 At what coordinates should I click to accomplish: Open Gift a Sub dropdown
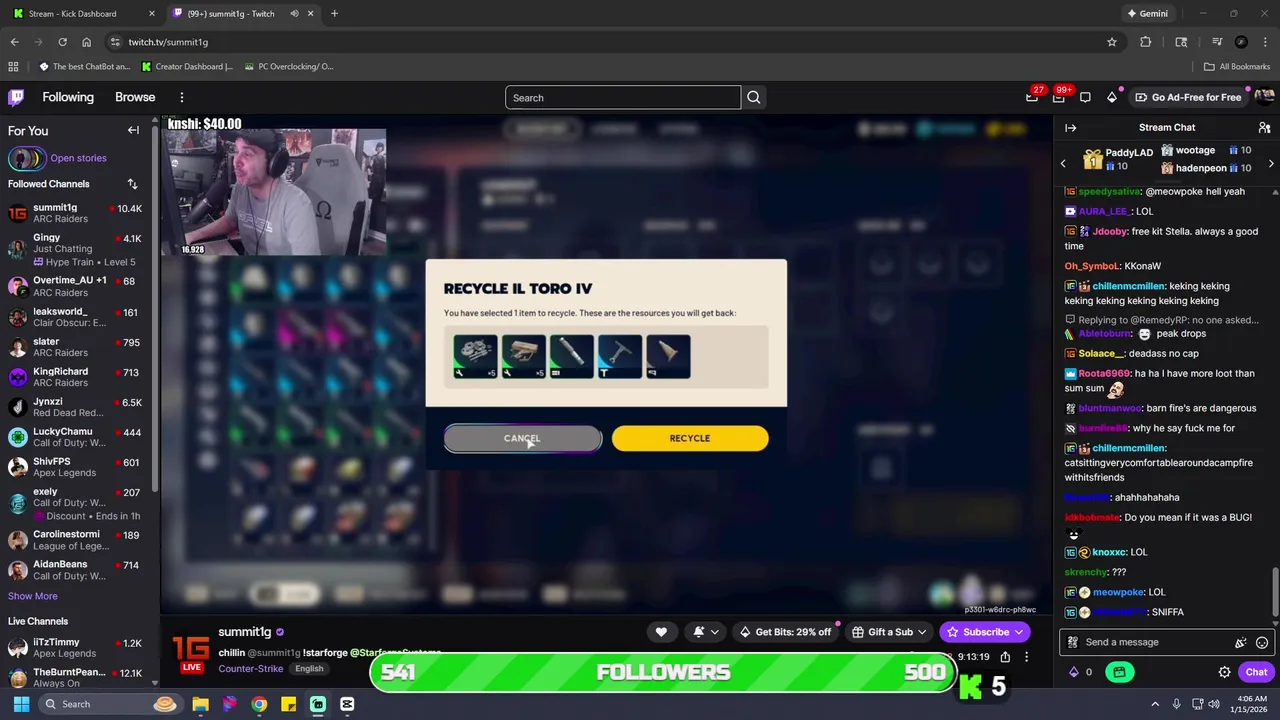point(890,632)
